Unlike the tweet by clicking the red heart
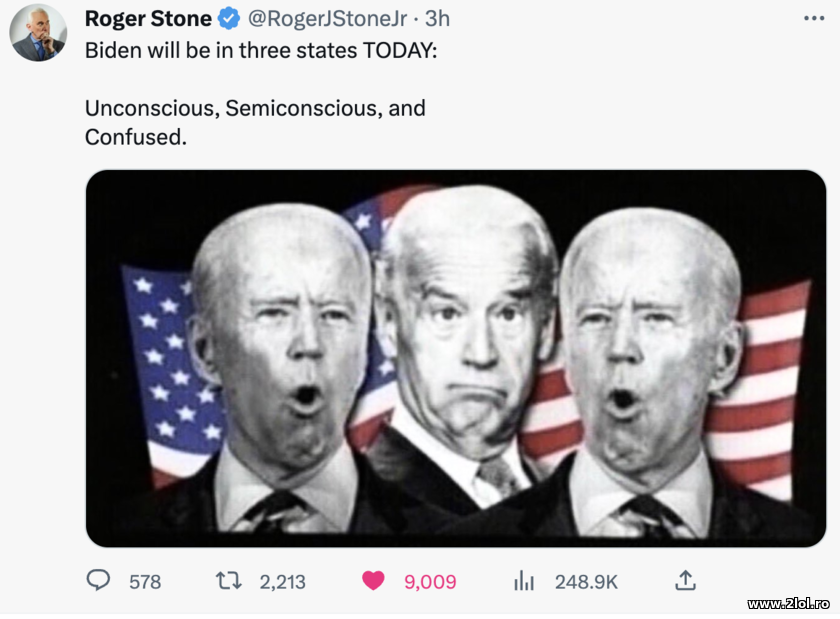The width and height of the screenshot is (840, 619). [x=374, y=581]
